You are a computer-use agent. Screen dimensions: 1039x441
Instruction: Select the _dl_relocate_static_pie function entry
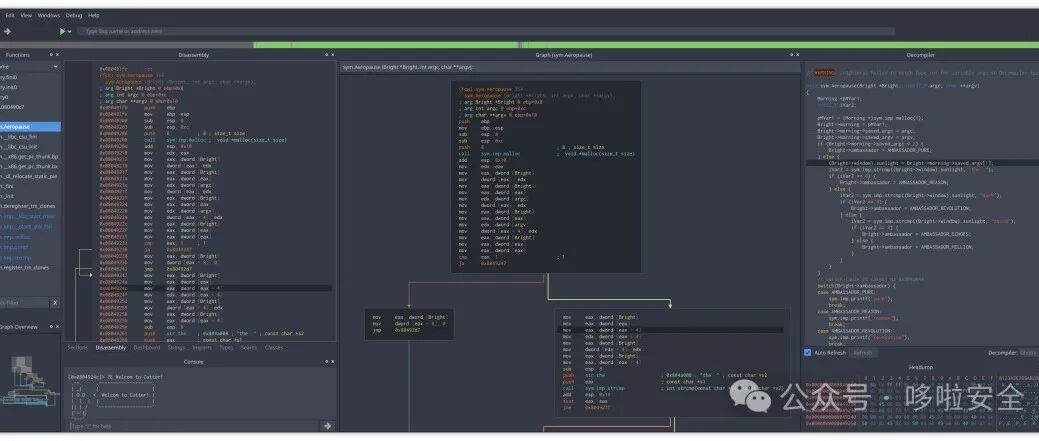pos(30,176)
